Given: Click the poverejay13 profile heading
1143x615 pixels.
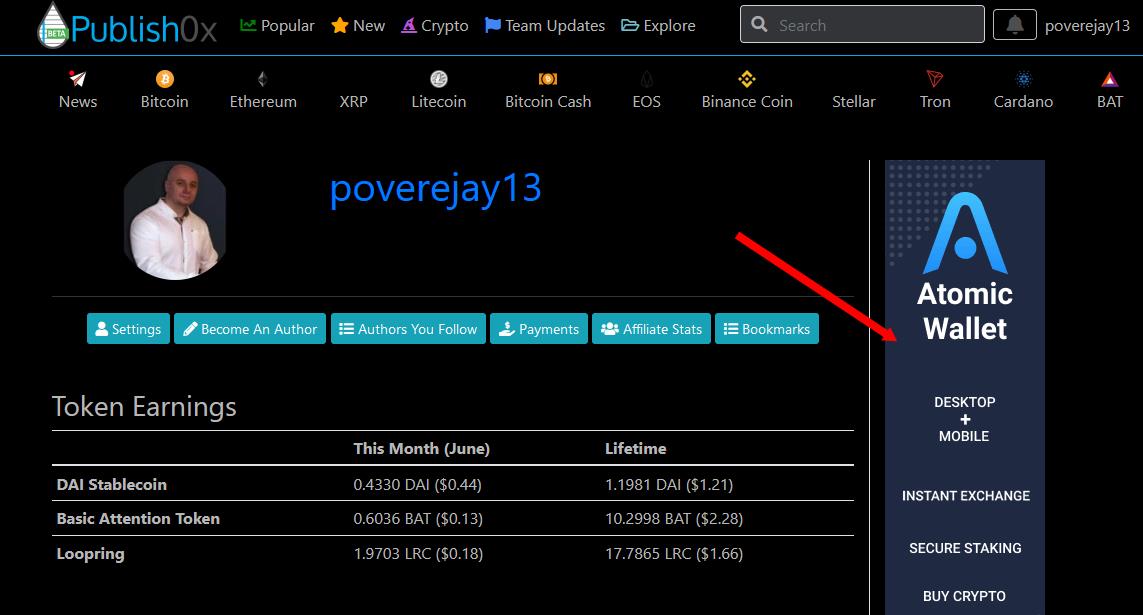Looking at the screenshot, I should coord(435,188).
